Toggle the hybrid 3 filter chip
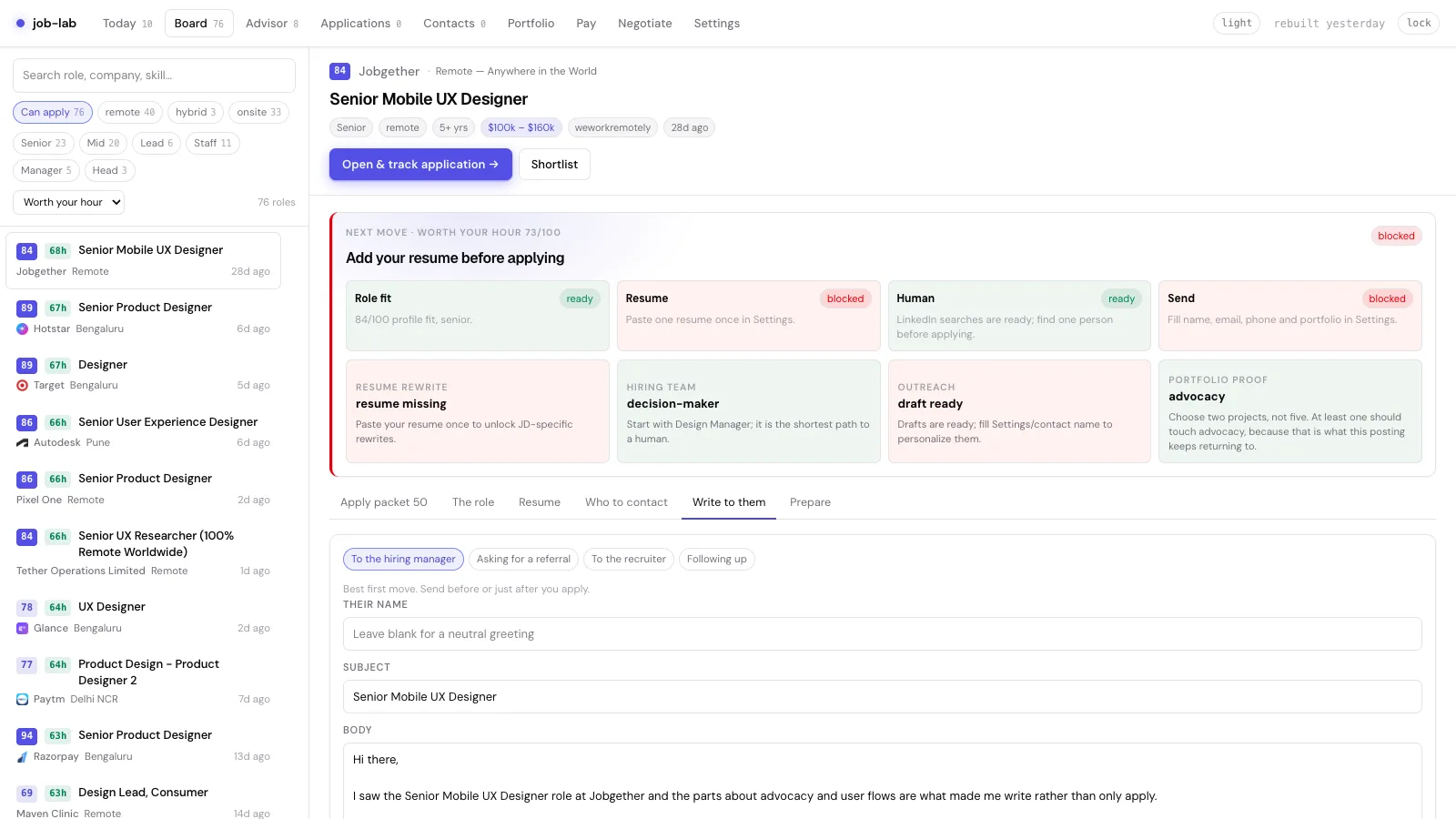1456x819 pixels. click(196, 113)
